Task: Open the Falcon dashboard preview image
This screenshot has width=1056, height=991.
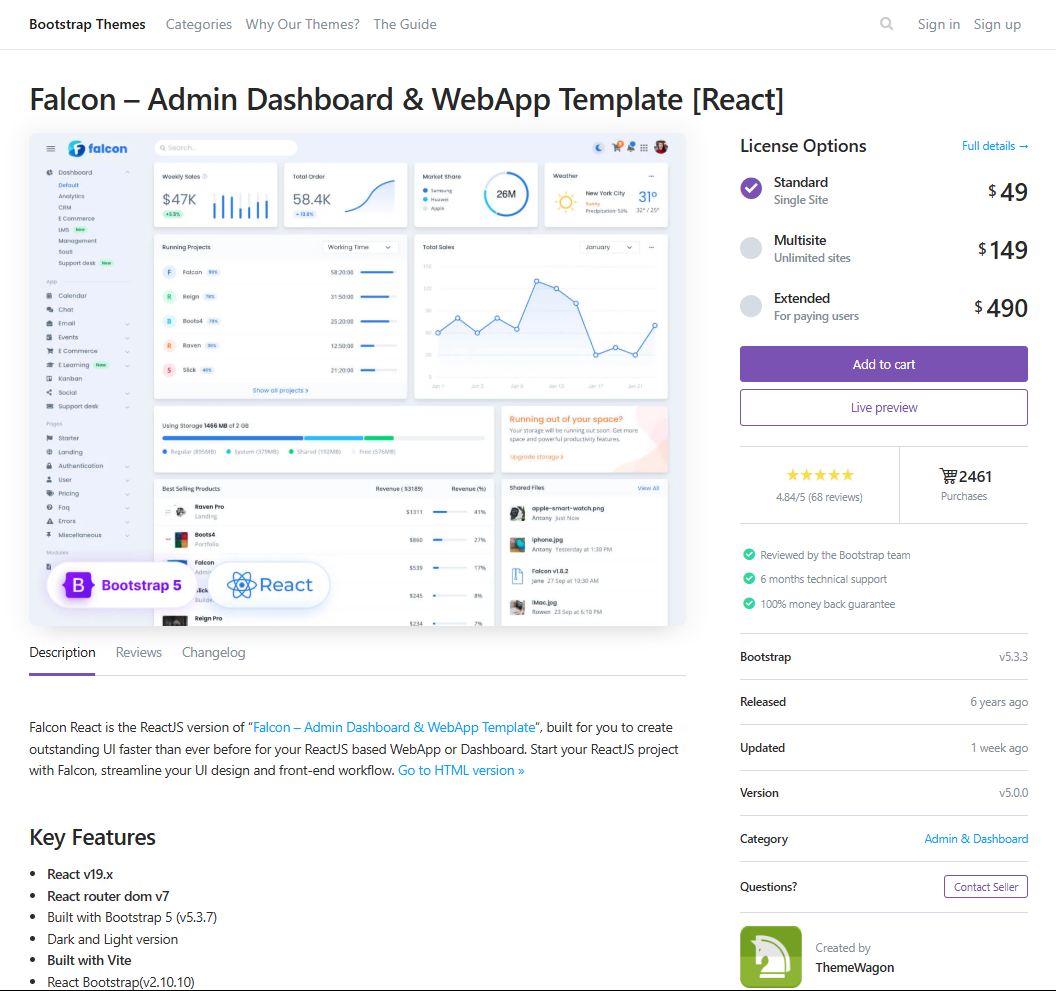Action: click(x=358, y=379)
